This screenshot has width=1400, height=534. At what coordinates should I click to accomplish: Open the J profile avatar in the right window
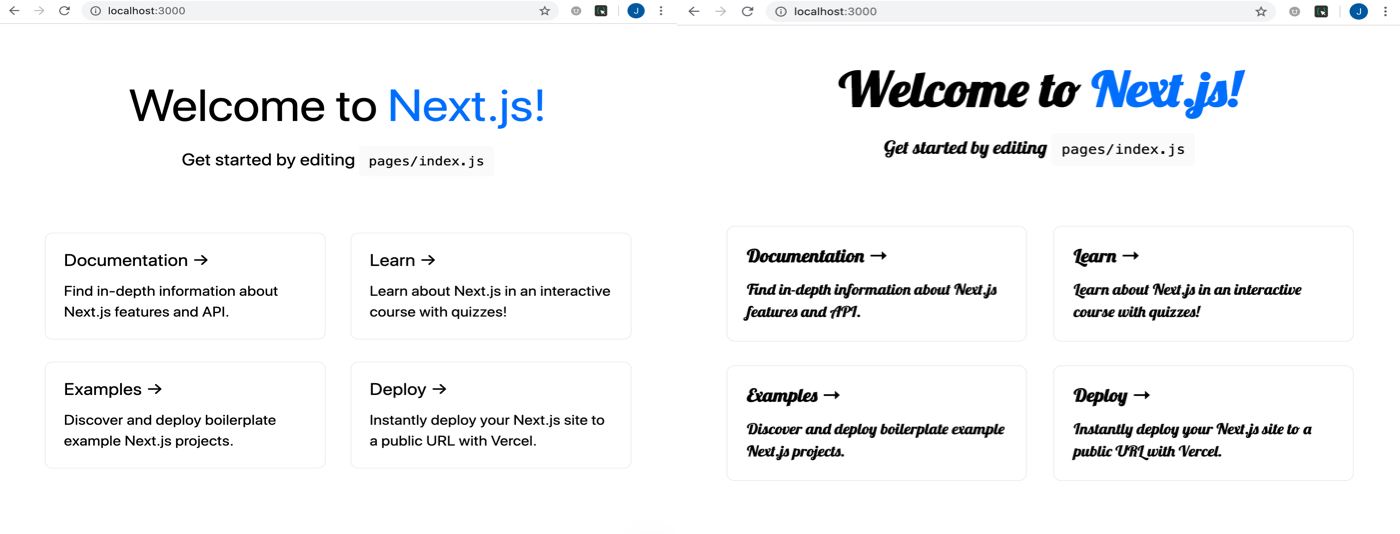(x=1358, y=12)
